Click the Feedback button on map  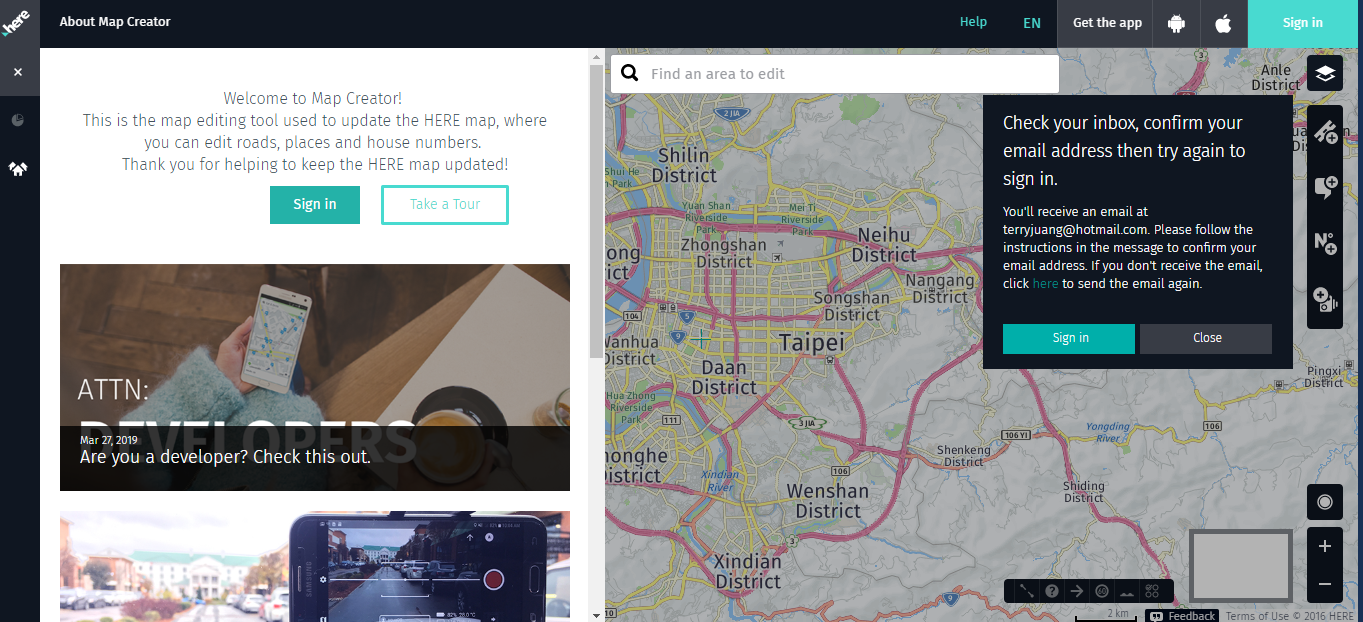(x=1183, y=616)
